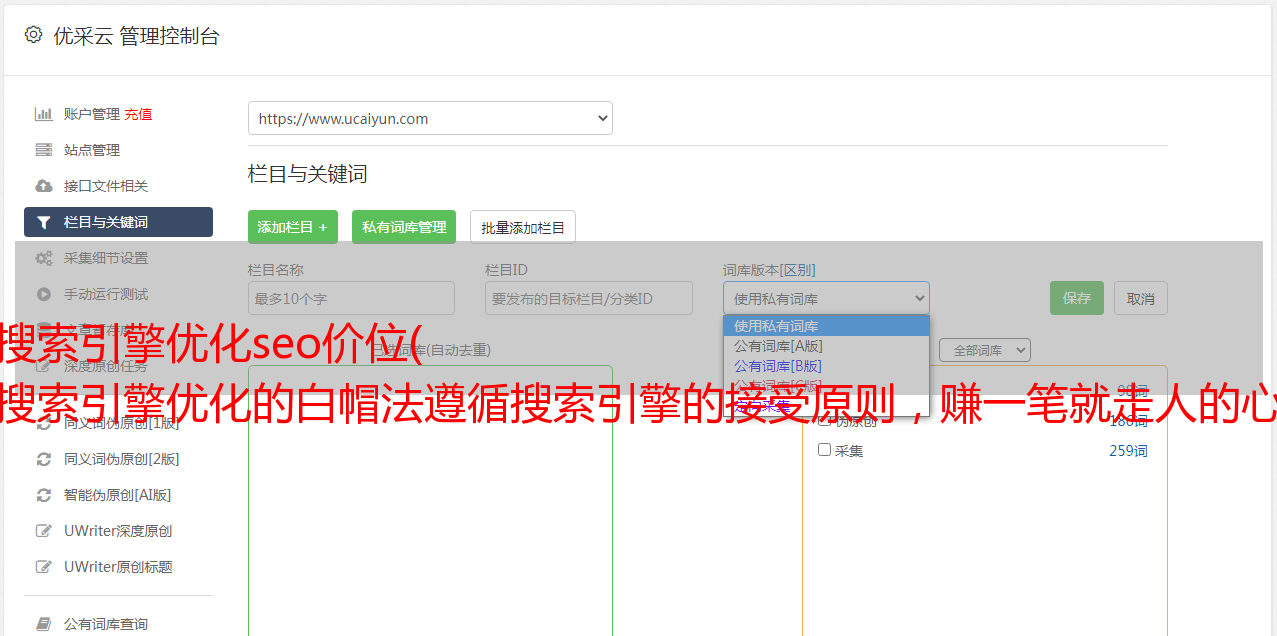
Task: Click the edit icon next to UWriter深度原创
Action: pos(44,531)
